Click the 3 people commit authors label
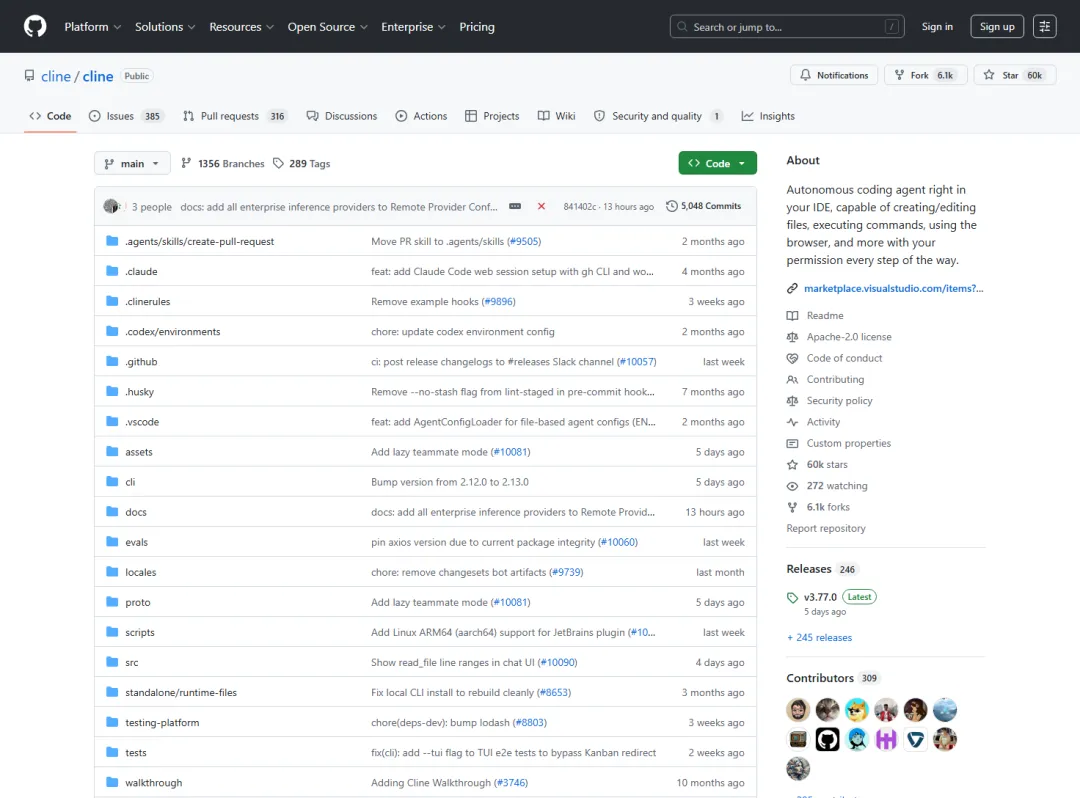Image resolution: width=1080 pixels, height=798 pixels. [152, 207]
